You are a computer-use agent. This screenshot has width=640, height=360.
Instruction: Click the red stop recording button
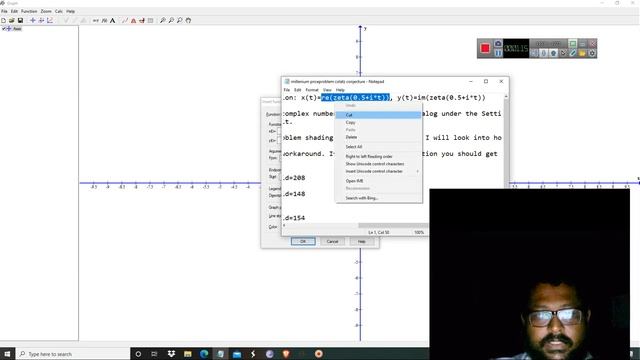(485, 49)
